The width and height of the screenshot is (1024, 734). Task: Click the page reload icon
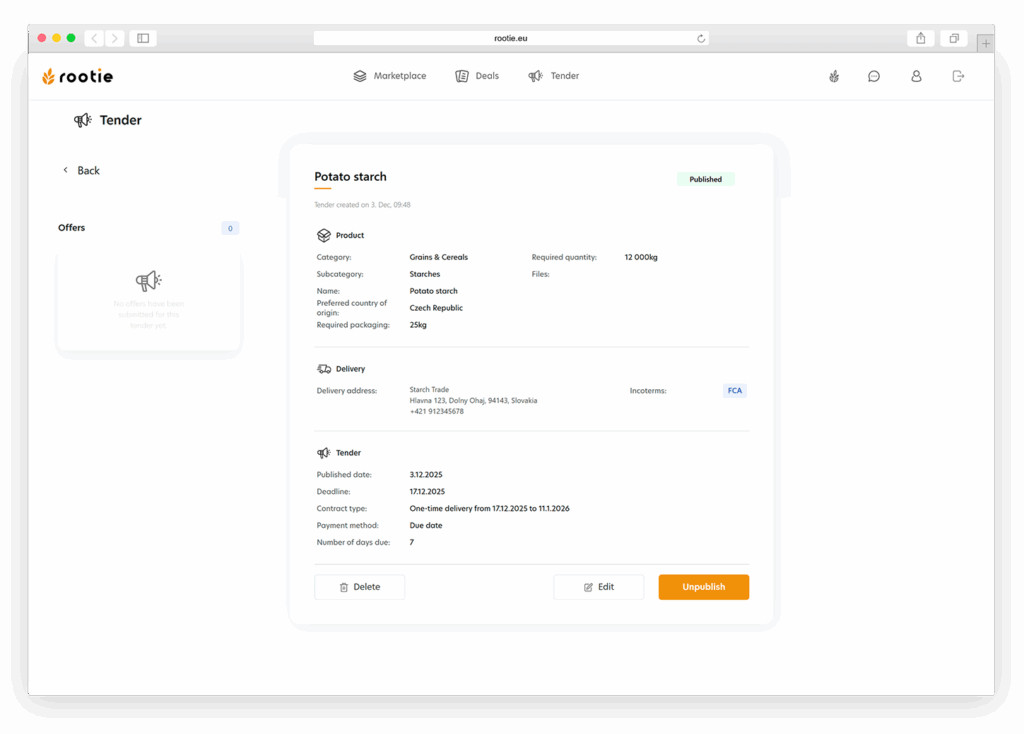pyautogui.click(x=701, y=38)
